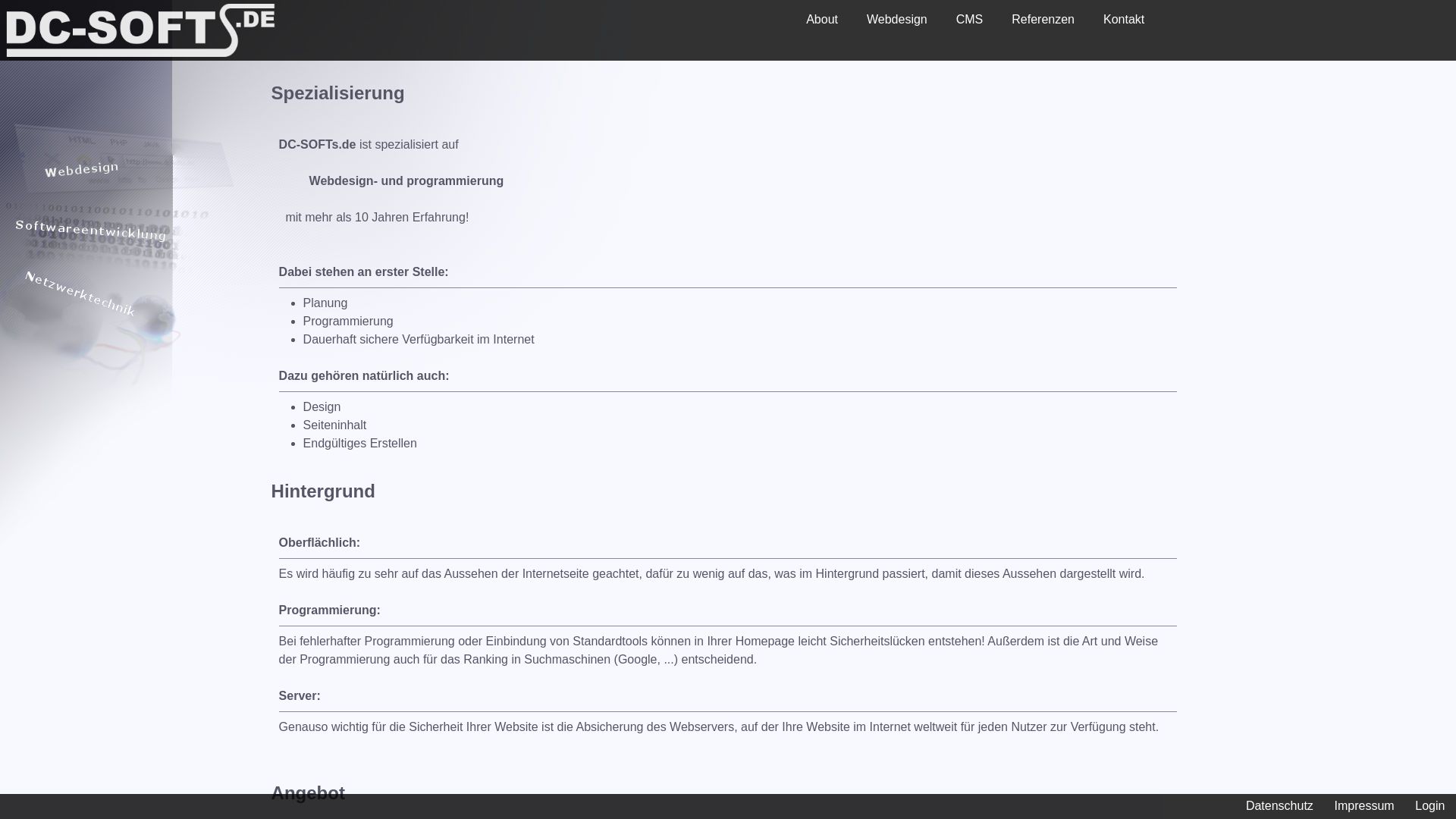Open the About menu item

pos(821,20)
